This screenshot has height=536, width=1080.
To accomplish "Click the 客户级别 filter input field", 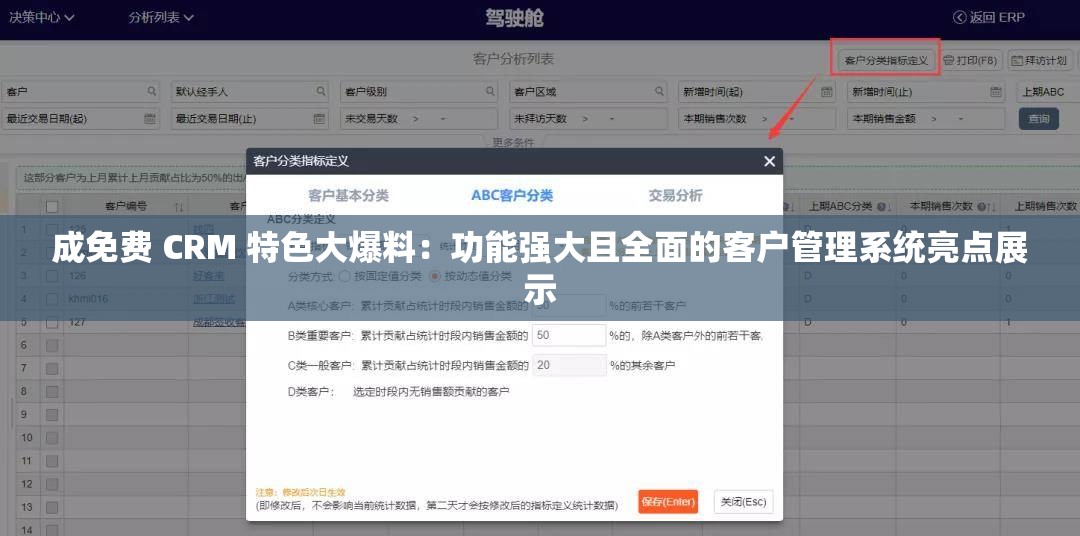I will (x=419, y=91).
